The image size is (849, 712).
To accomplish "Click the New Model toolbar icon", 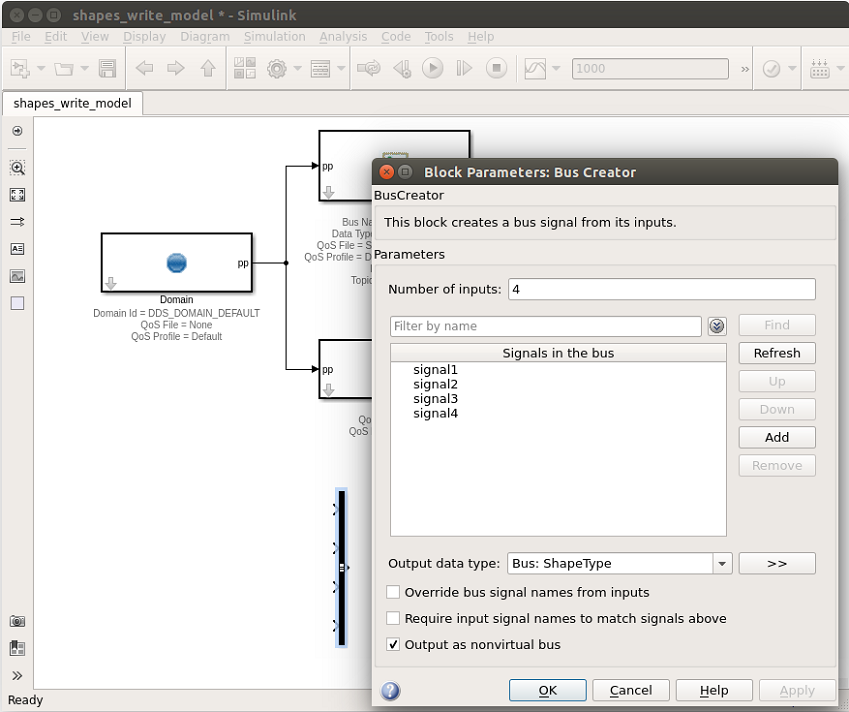I will coord(20,69).
